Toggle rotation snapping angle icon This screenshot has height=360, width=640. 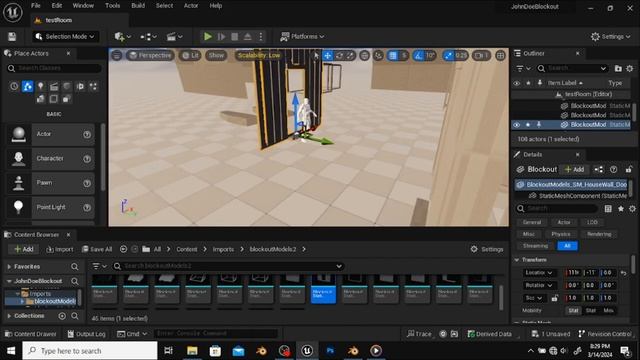[x=418, y=56]
